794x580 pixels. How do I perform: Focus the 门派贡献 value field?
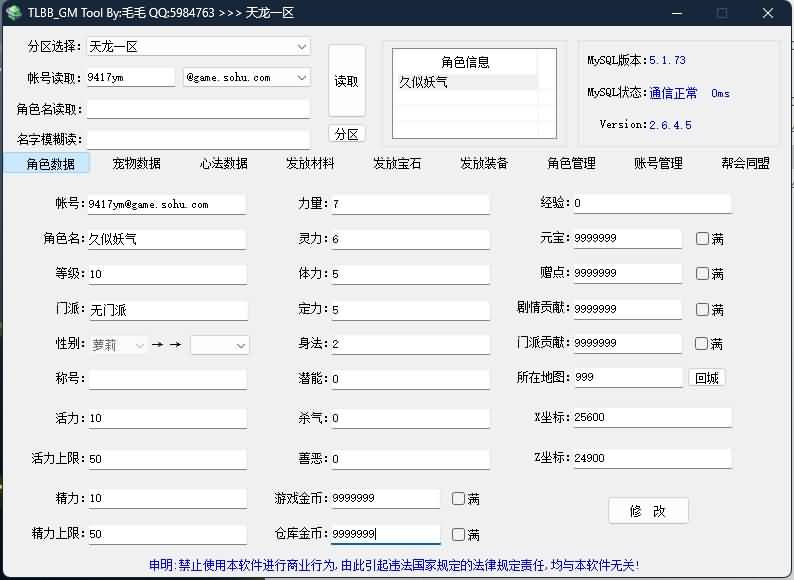627,343
